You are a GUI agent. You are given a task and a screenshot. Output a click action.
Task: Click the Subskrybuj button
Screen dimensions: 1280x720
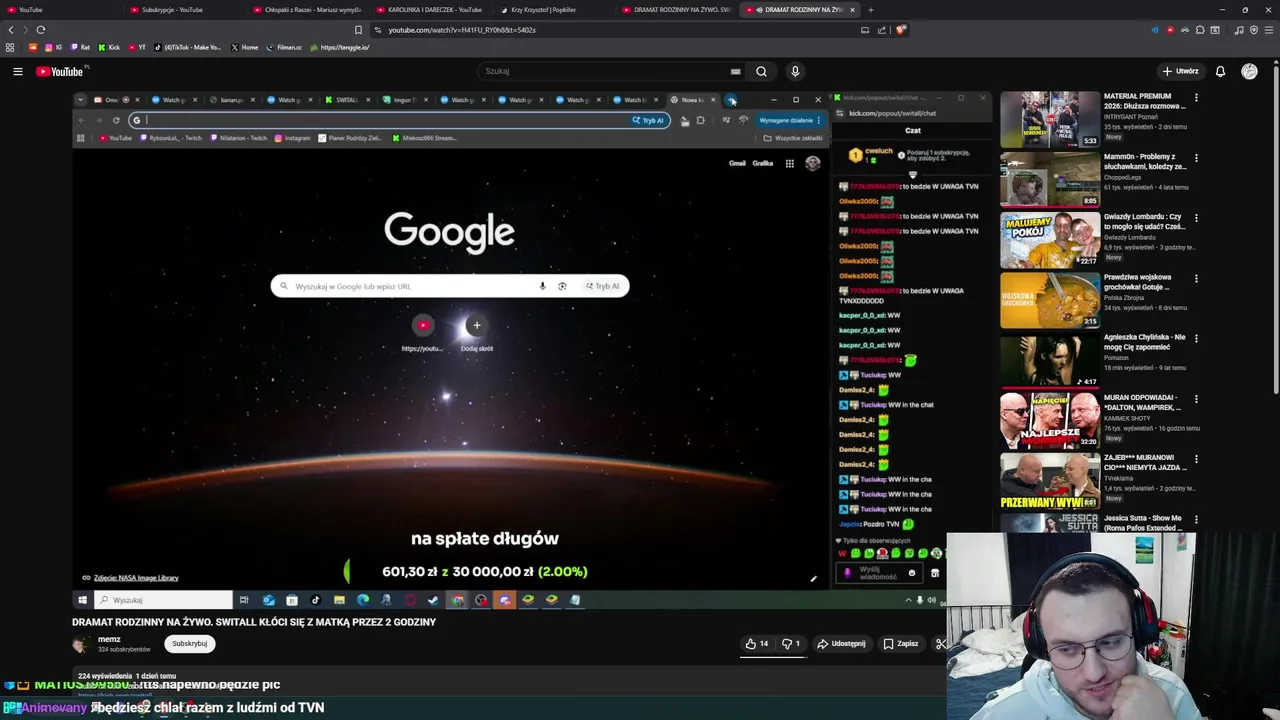(x=189, y=643)
